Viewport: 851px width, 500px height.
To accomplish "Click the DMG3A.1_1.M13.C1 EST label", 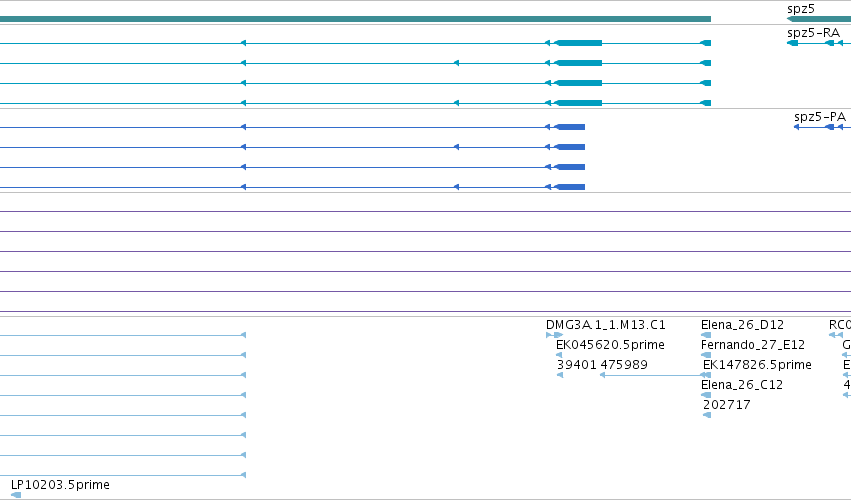I will pos(606,325).
